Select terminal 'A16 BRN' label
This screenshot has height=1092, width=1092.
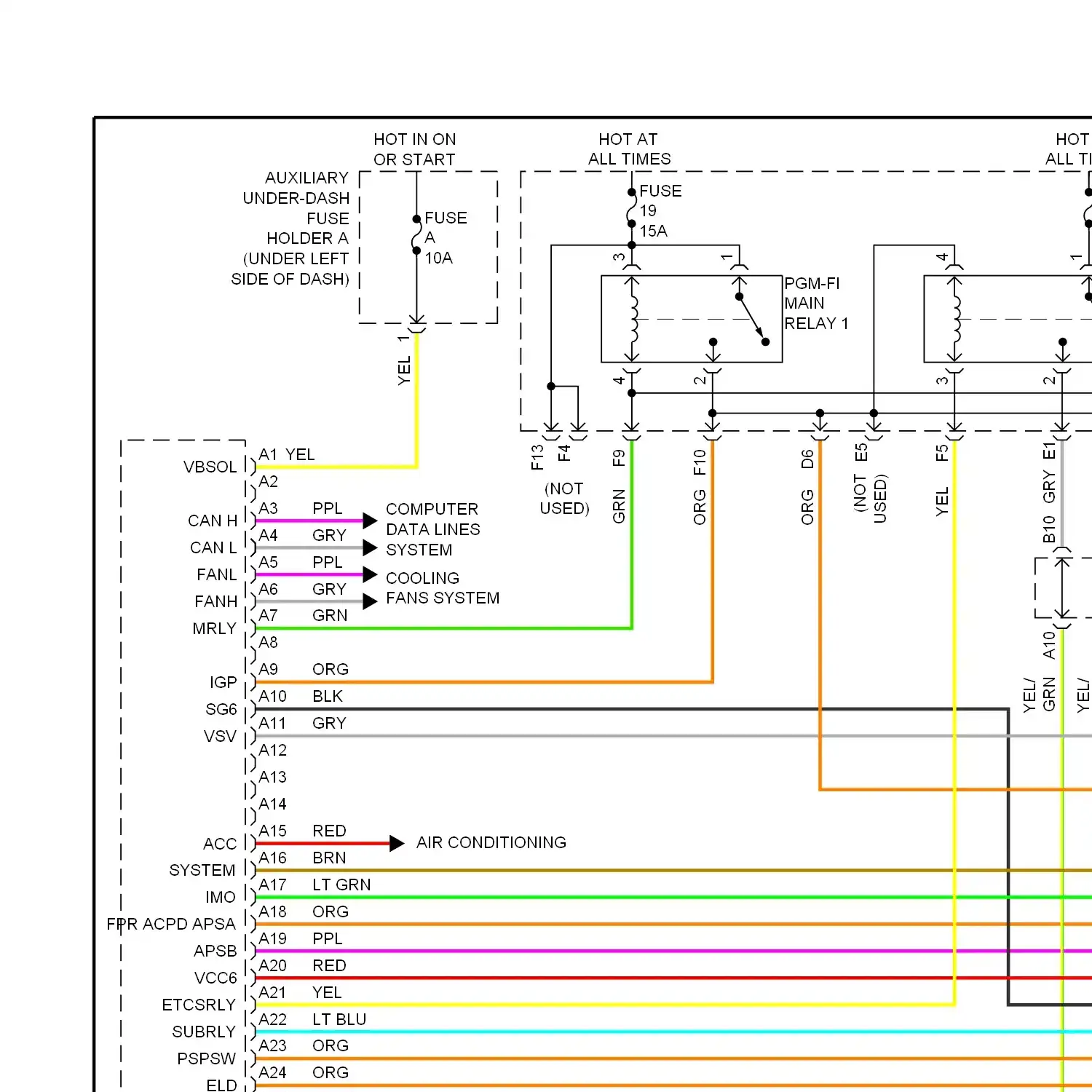coord(303,858)
